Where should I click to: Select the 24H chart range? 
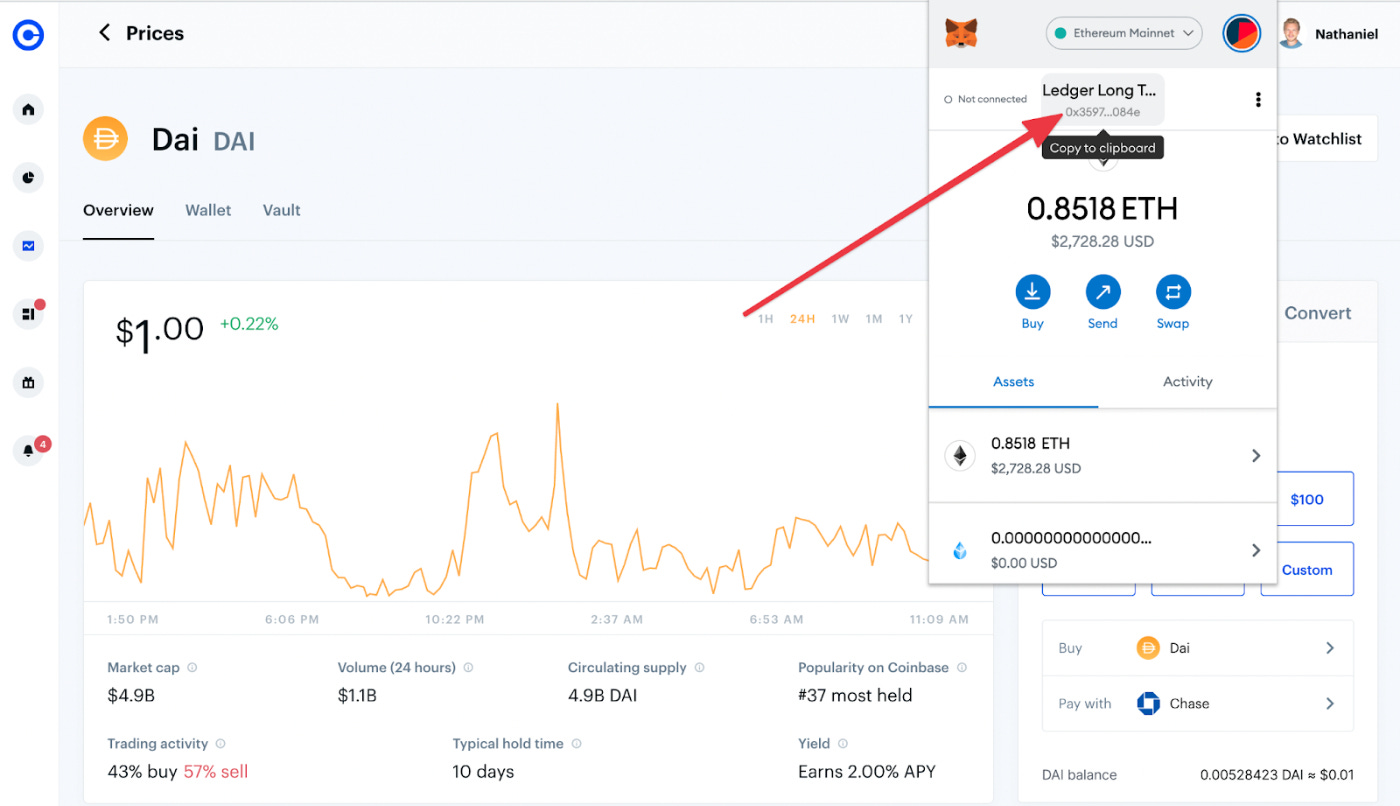[x=802, y=319]
